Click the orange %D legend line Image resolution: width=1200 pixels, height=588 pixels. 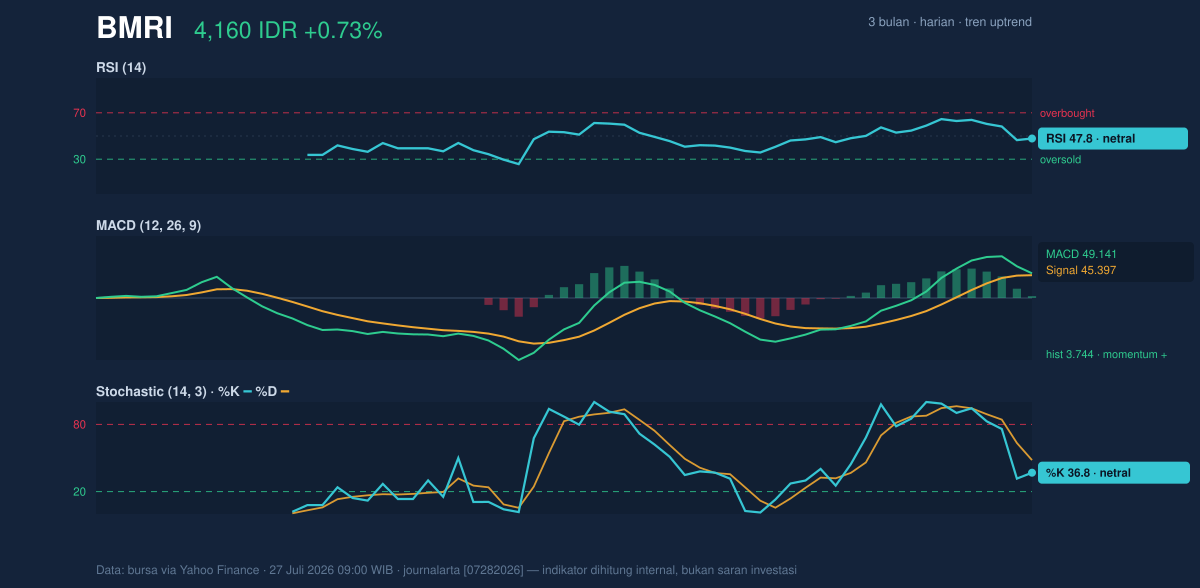[x=285, y=391]
